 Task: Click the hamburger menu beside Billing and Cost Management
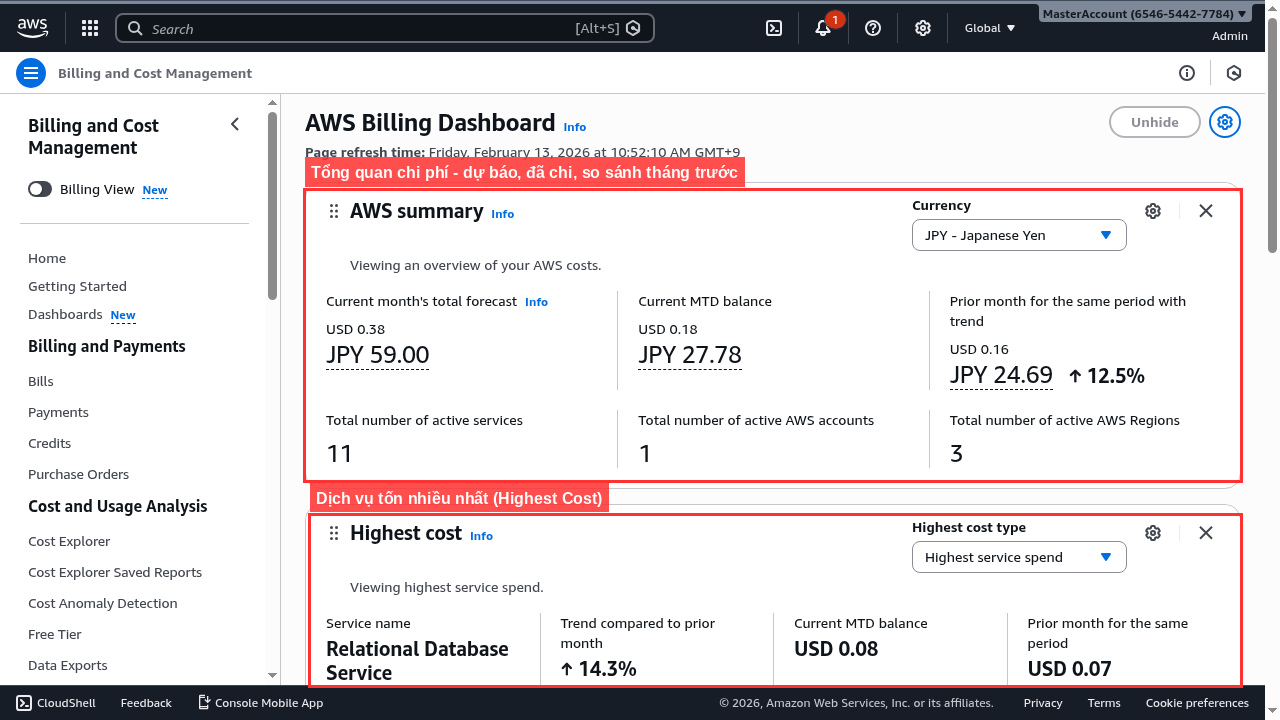point(31,73)
